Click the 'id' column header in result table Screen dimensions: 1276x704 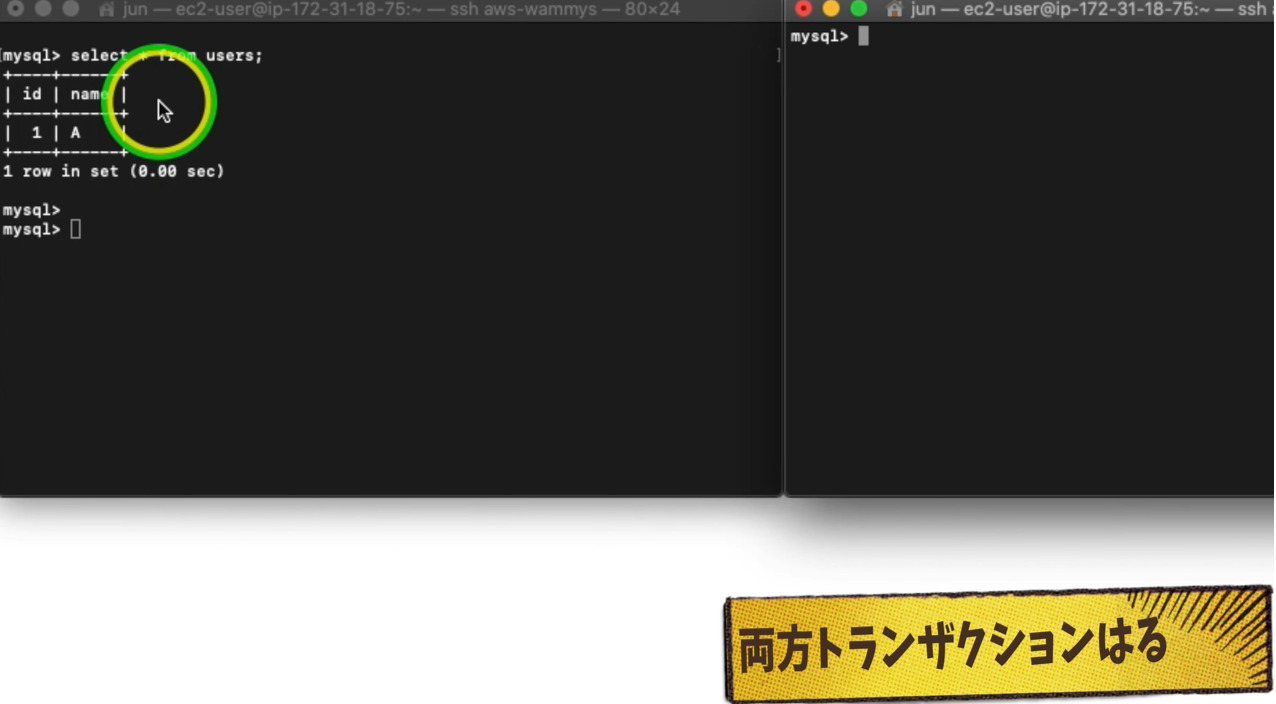pyautogui.click(x=32, y=94)
